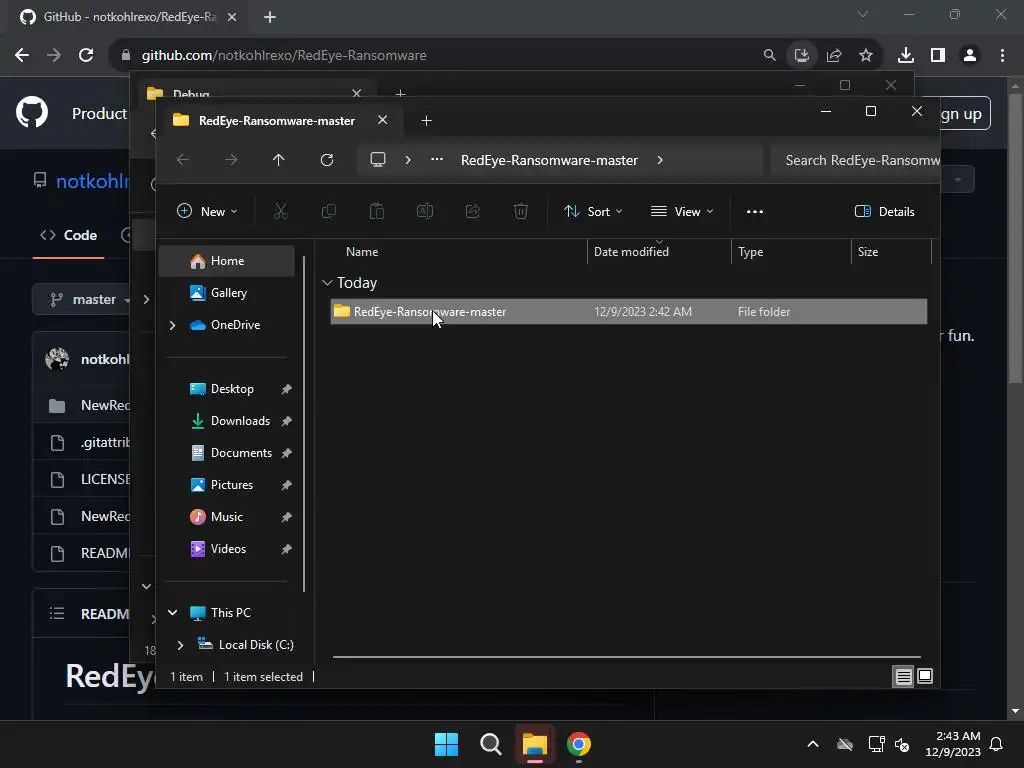This screenshot has height=768, width=1024.
Task: Click the Cut scissors icon in Explorer toolbar
Action: pos(280,212)
